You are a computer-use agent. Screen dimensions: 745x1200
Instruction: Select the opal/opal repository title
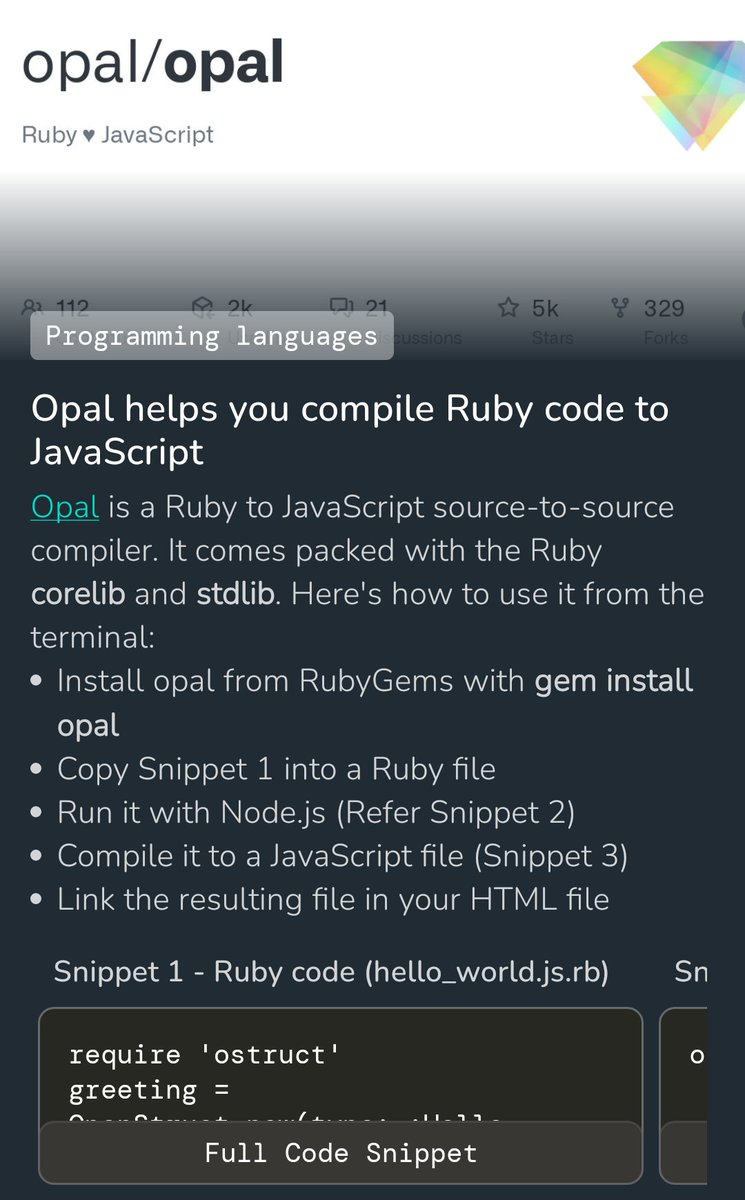point(153,64)
